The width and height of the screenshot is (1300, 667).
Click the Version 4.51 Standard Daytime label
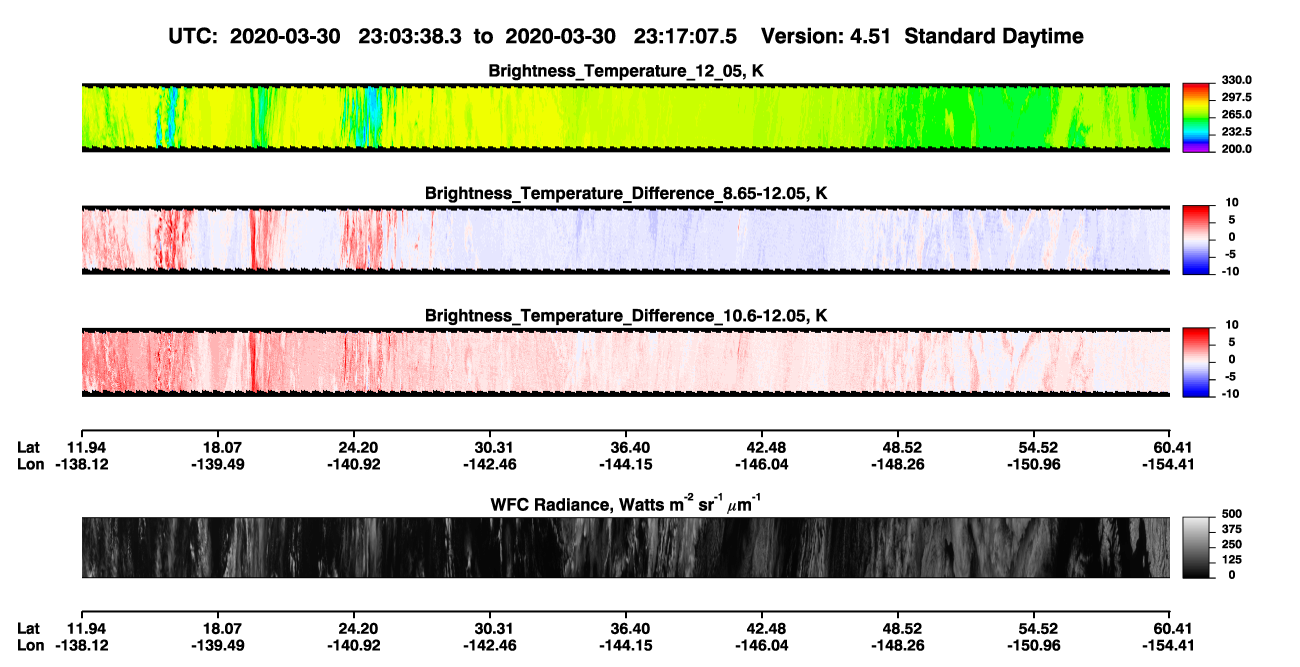pos(922,36)
